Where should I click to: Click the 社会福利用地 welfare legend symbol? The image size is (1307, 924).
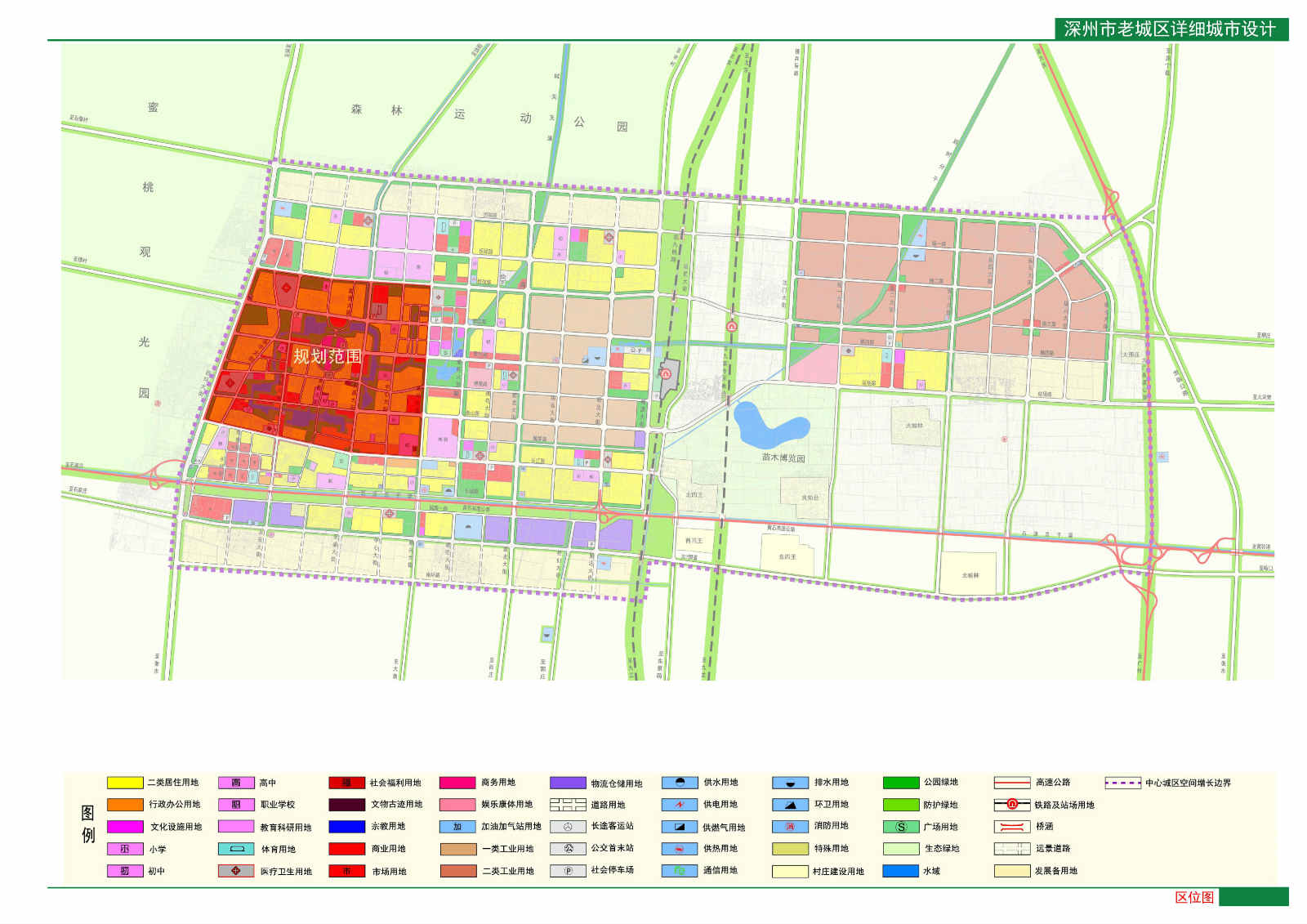pyautogui.click(x=346, y=783)
